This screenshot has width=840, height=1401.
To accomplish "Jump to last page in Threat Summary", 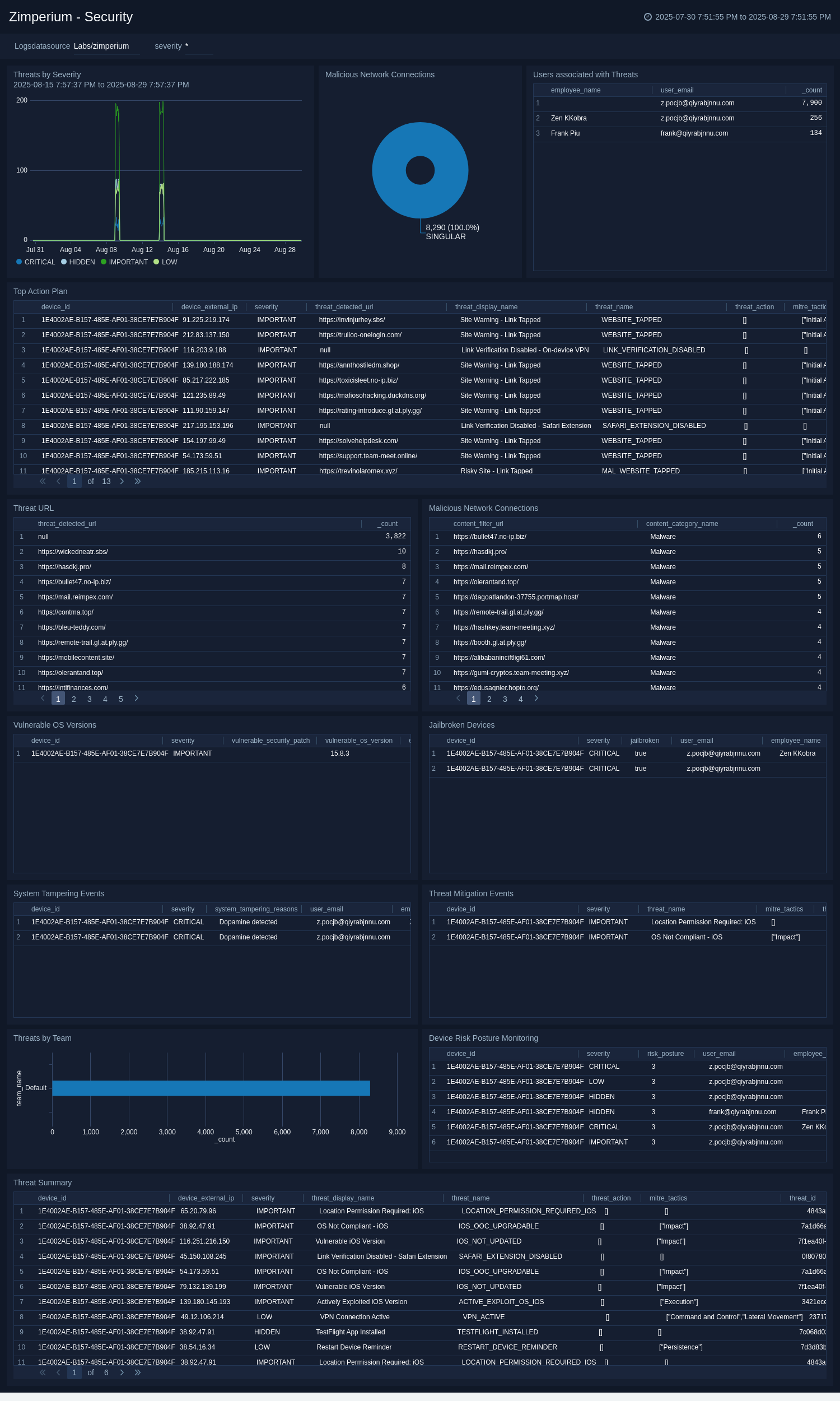I will pos(138,1372).
